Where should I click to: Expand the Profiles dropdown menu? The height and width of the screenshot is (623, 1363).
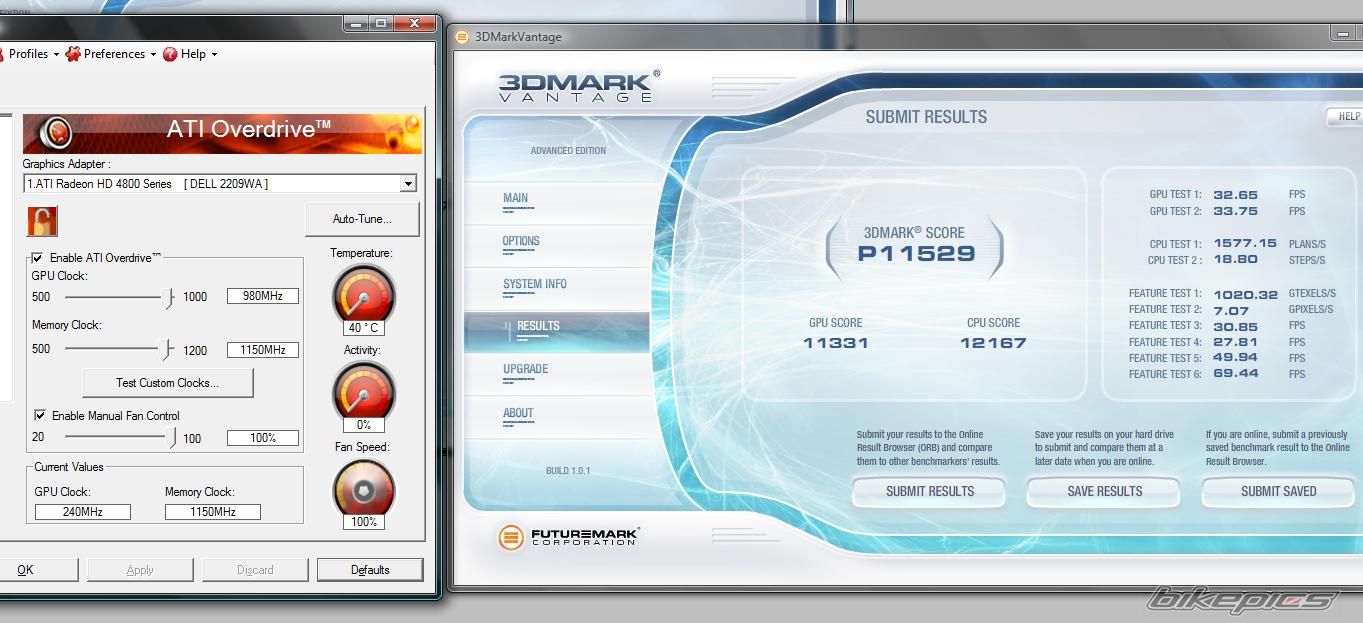tap(56, 54)
